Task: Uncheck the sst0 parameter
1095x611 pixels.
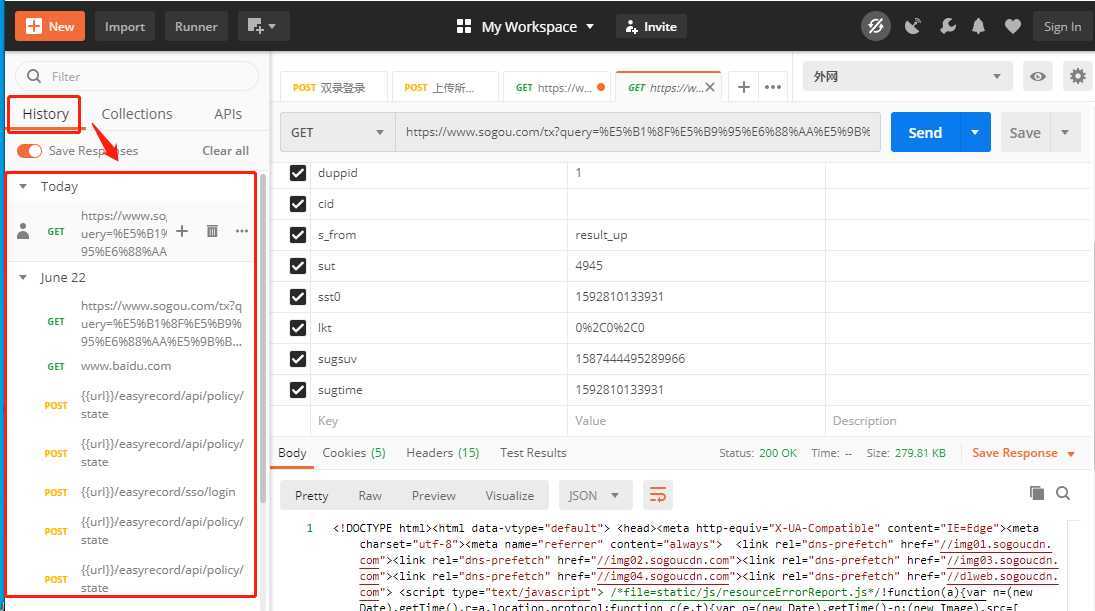Action: tap(298, 297)
